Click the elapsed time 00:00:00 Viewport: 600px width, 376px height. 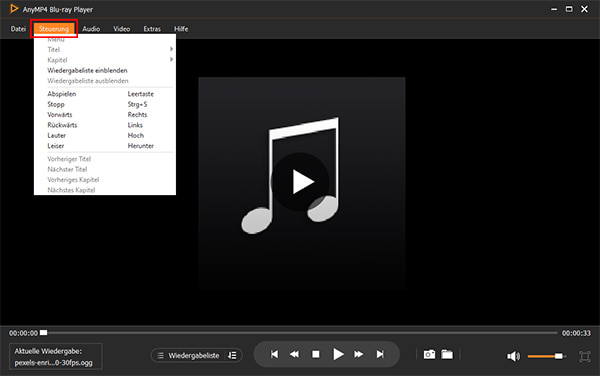(23, 333)
